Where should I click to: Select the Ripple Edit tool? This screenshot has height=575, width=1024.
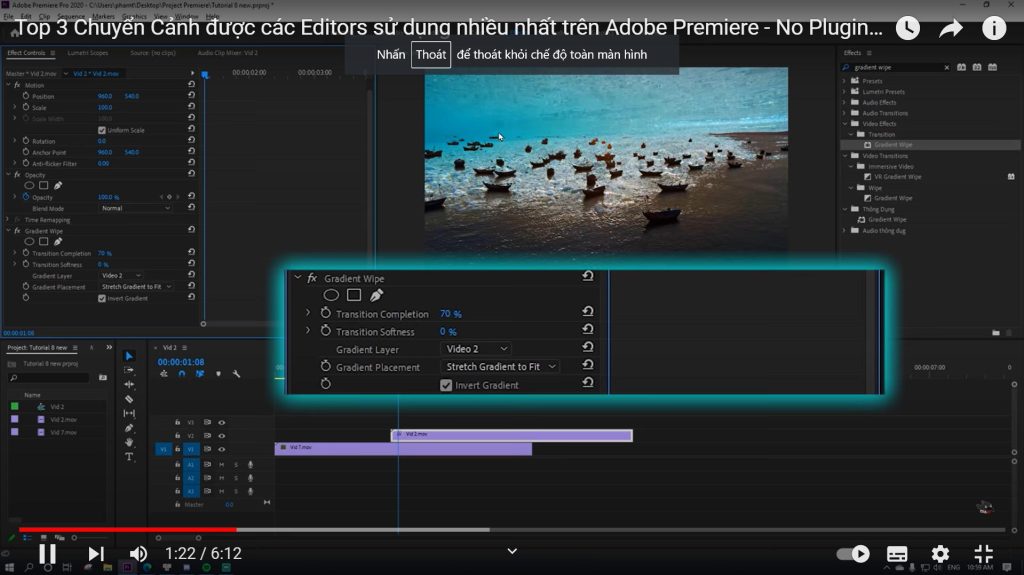click(x=129, y=385)
